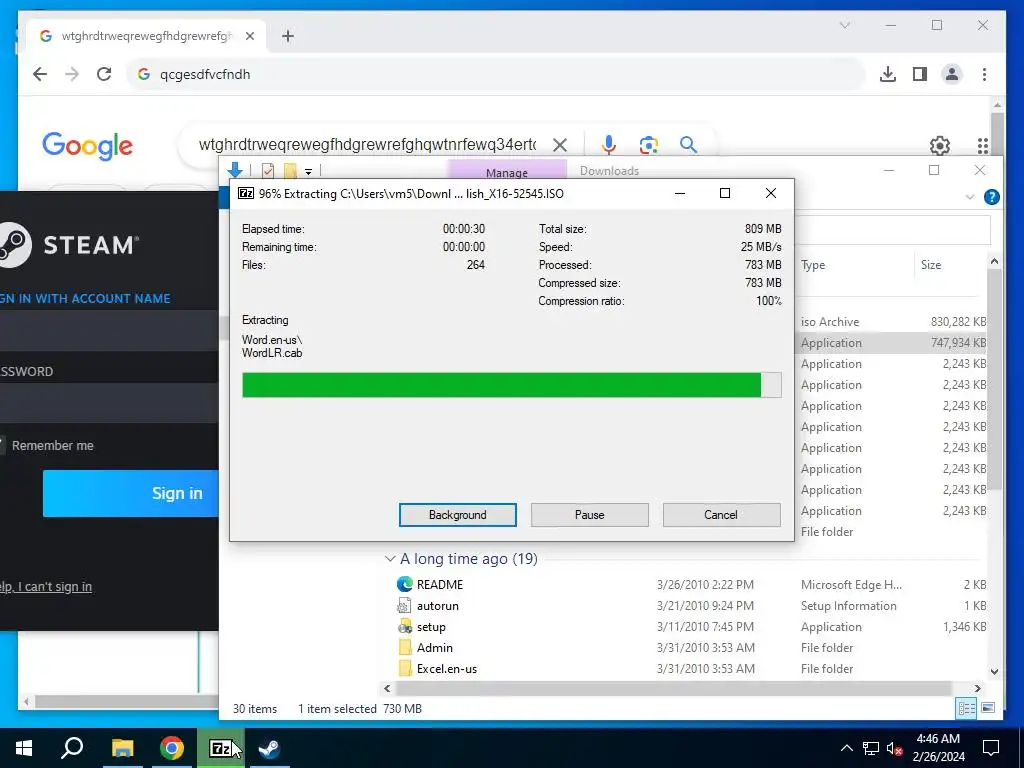Click Sign in on Steam window
Screen dimensions: 1024x768
131,493
